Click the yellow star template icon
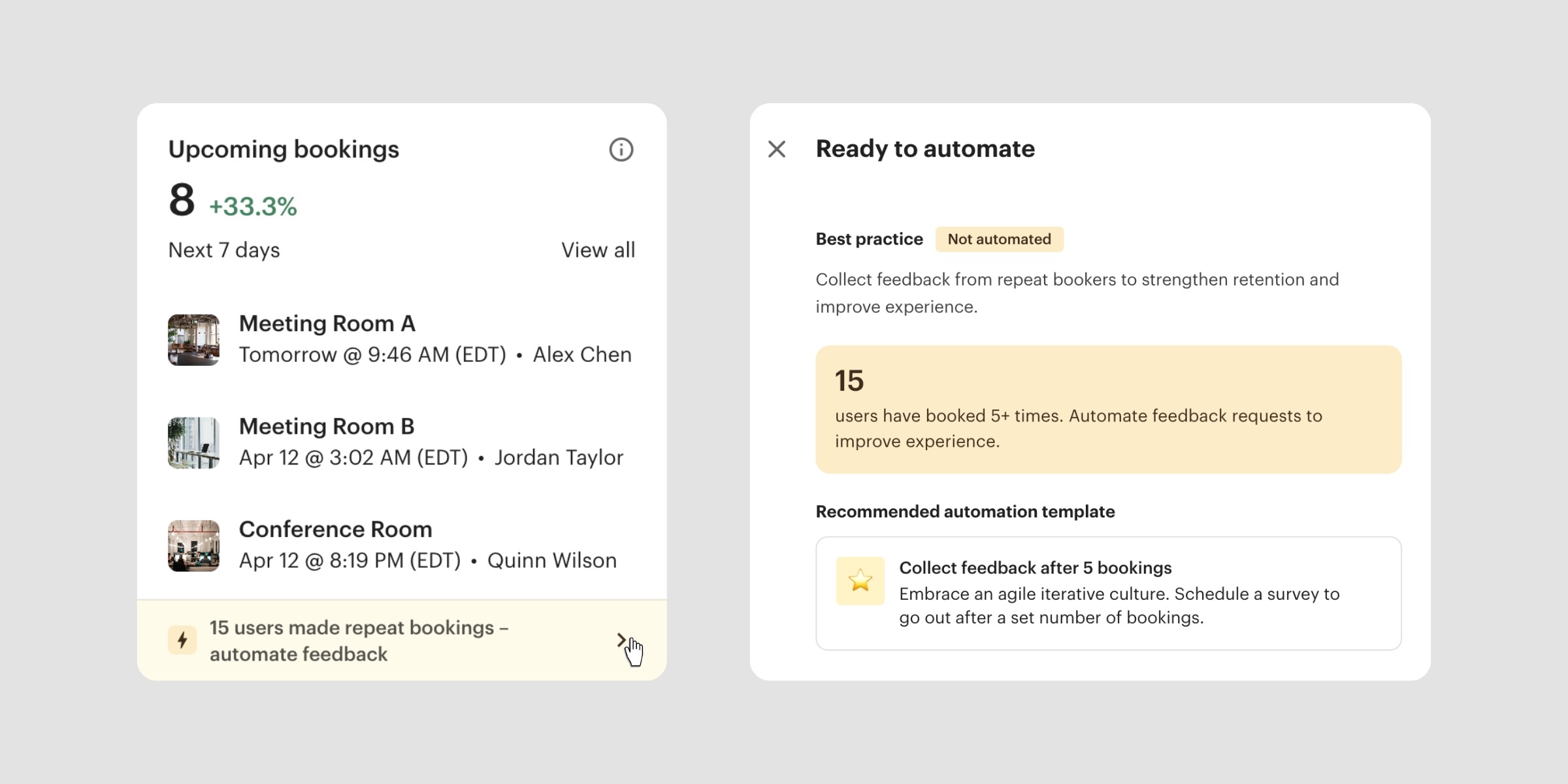Image resolution: width=1568 pixels, height=784 pixels. click(860, 580)
